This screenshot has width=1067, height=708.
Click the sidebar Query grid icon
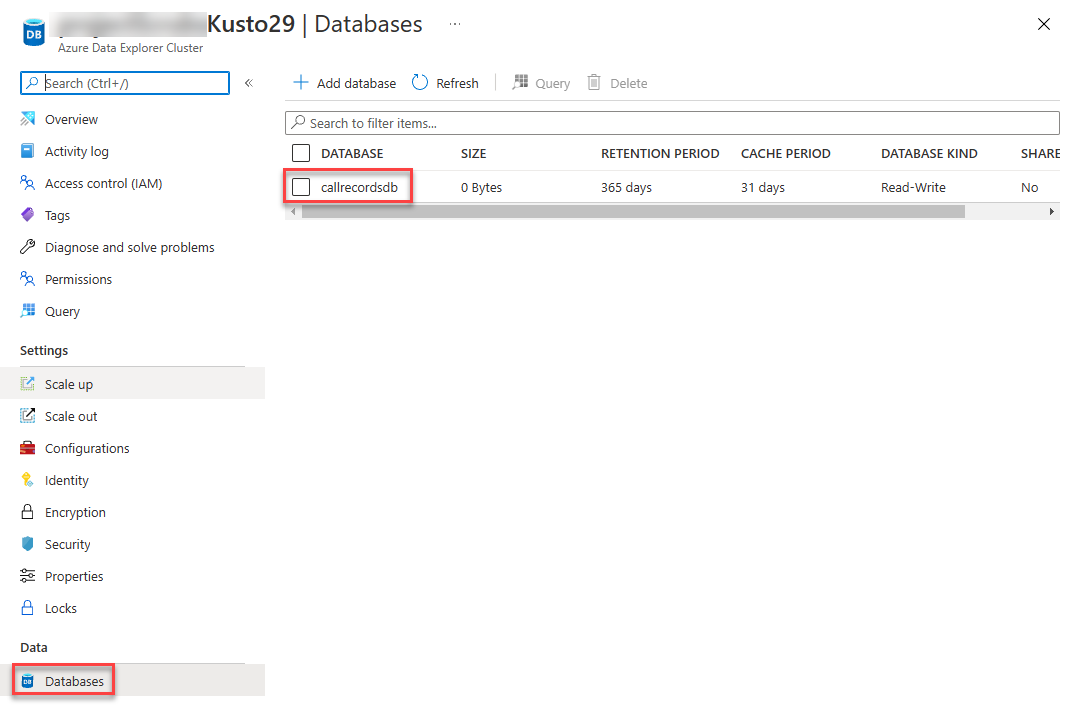point(27,311)
